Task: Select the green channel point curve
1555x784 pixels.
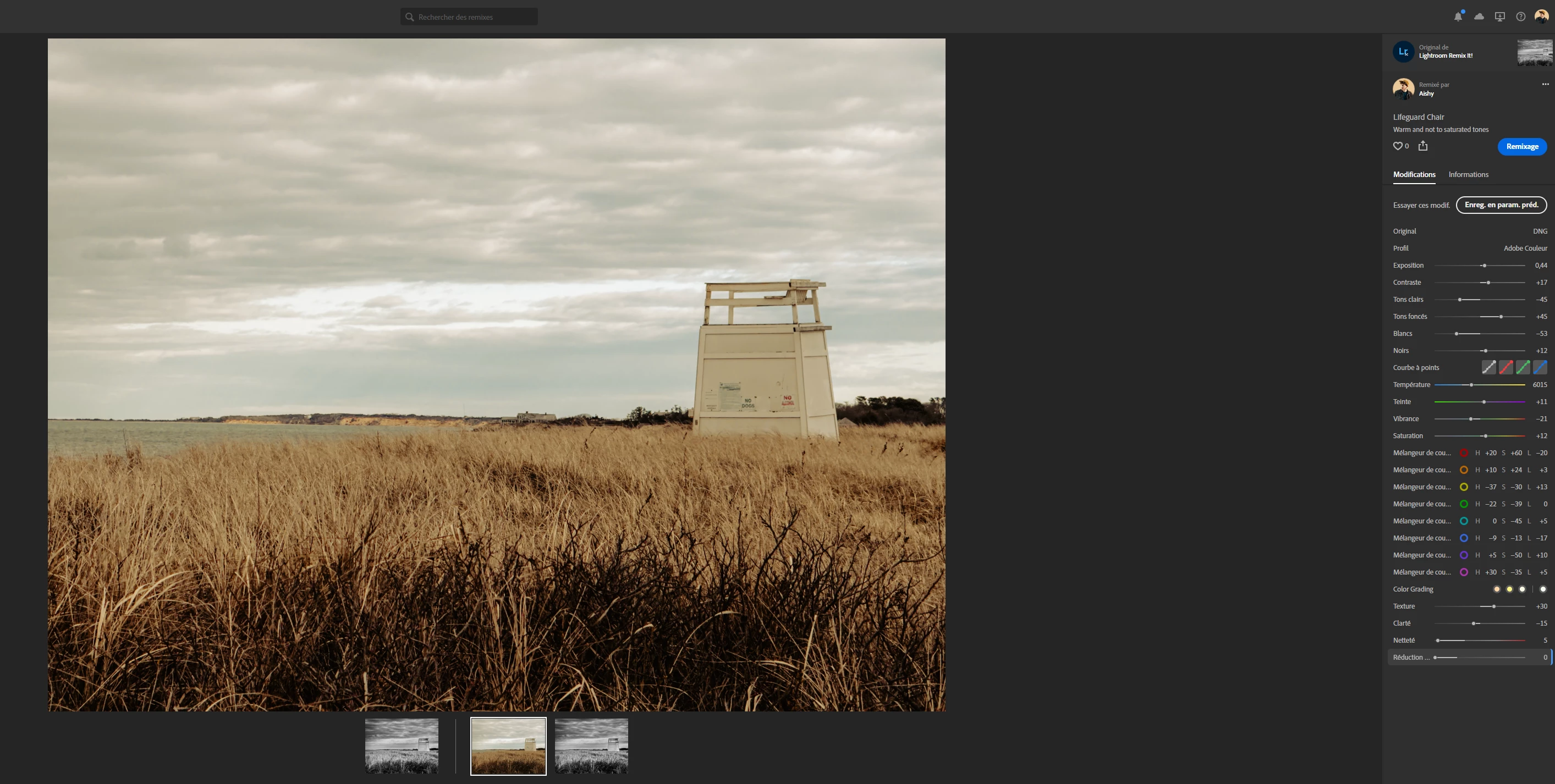Action: [1523, 367]
